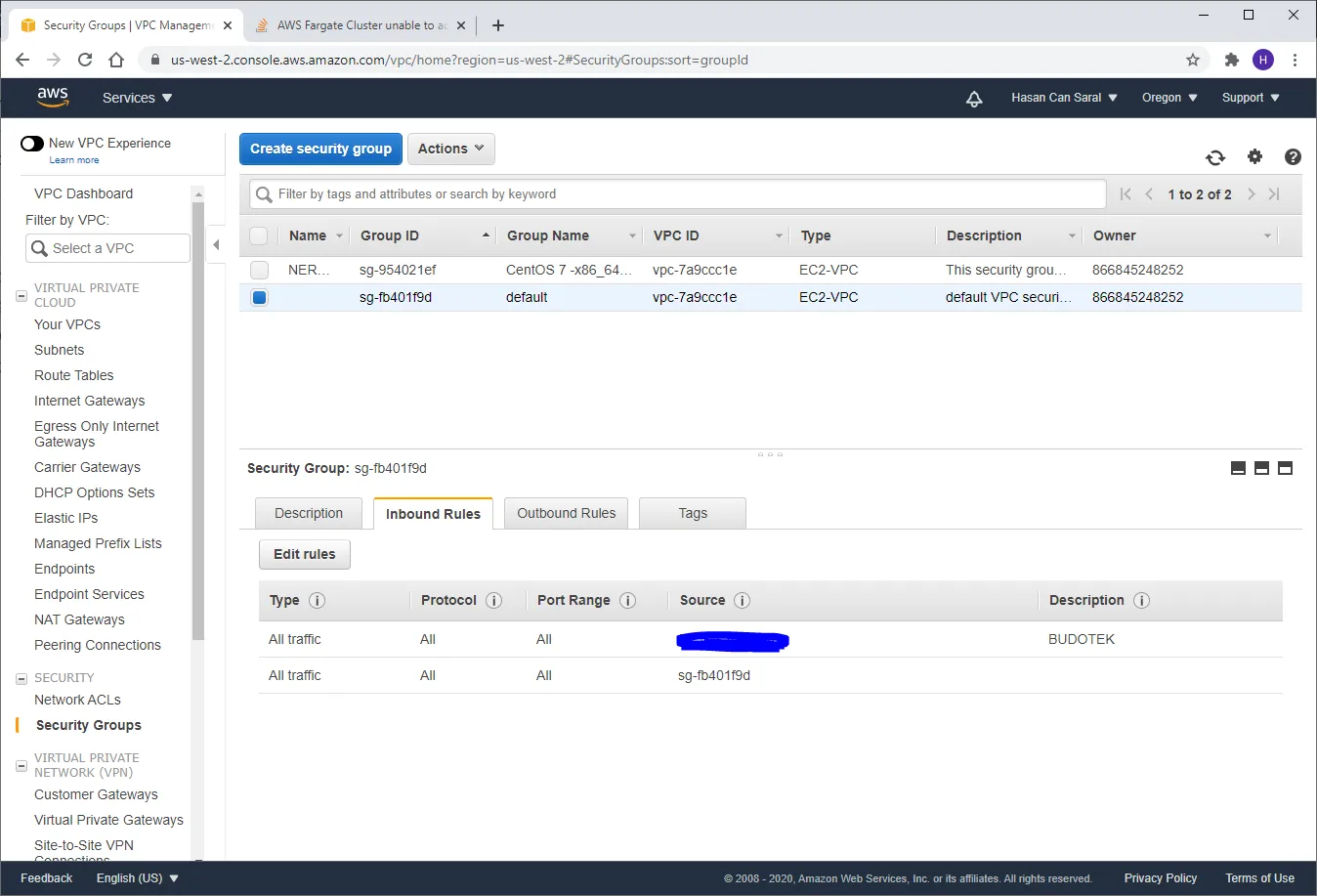1317x896 pixels.
Task: Open the Privacy Policy link
Action: [x=1161, y=878]
